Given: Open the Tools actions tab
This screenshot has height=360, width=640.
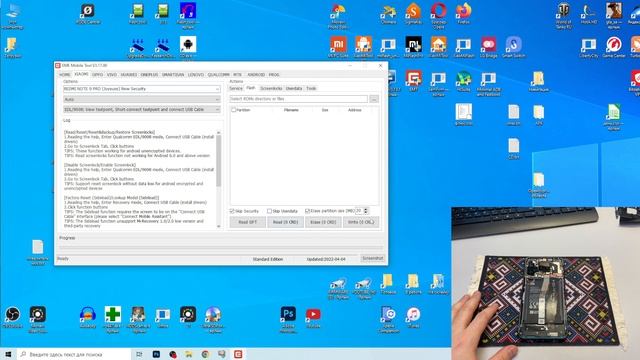Looking at the screenshot, I should click(x=311, y=88).
